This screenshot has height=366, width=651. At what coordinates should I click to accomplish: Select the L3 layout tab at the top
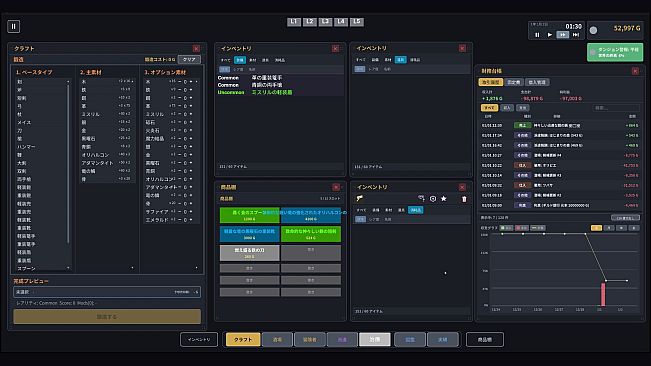click(x=325, y=22)
